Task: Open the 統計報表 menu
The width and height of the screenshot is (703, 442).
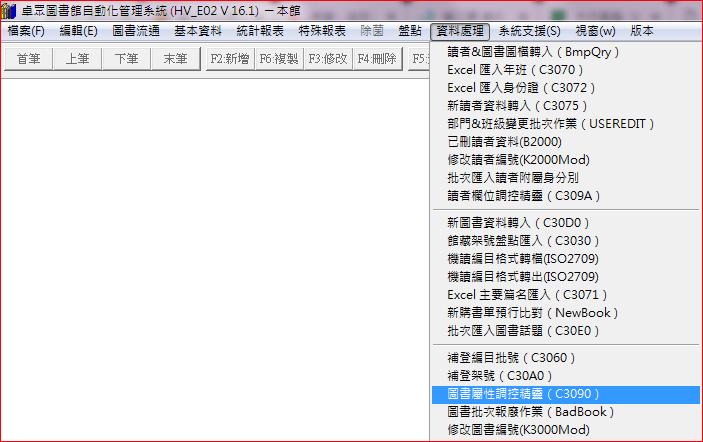Action: pos(260,31)
